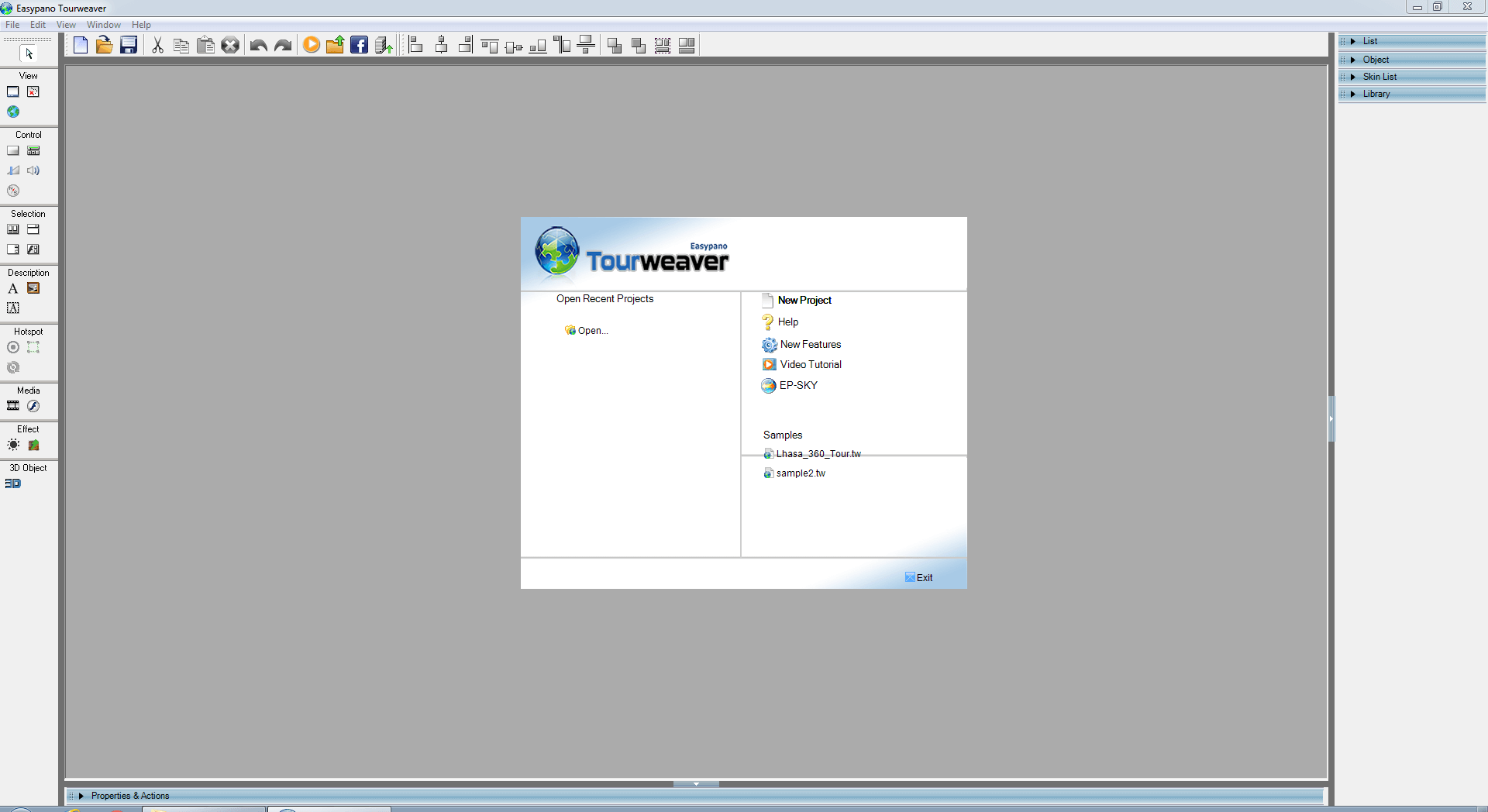Screen dimensions: 1488x812
Task: Select the 3D Object tool
Action: tap(13, 483)
